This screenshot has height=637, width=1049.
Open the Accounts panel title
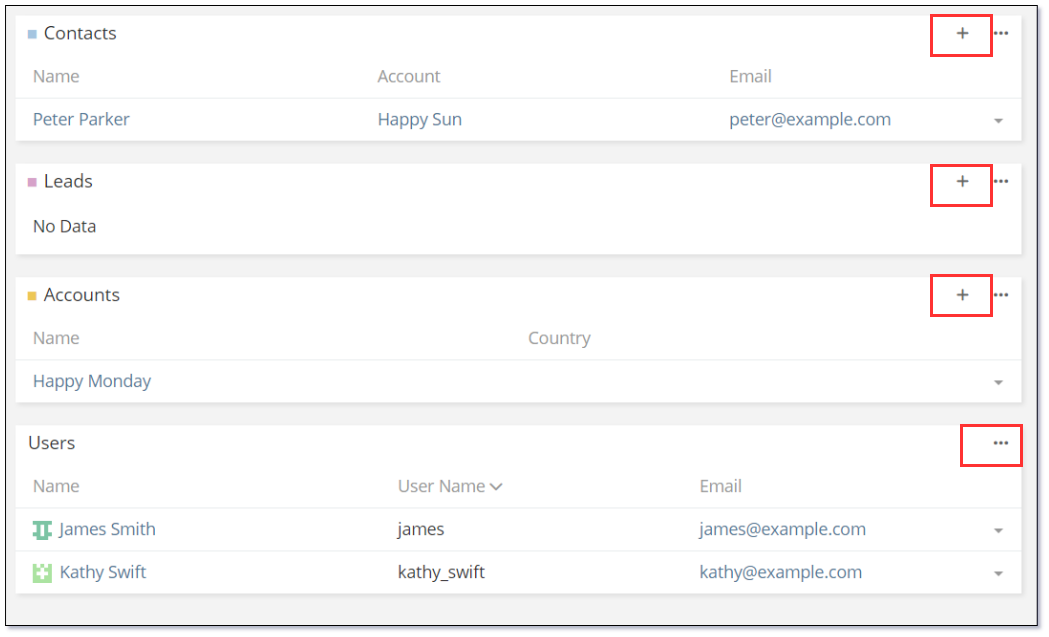point(82,295)
